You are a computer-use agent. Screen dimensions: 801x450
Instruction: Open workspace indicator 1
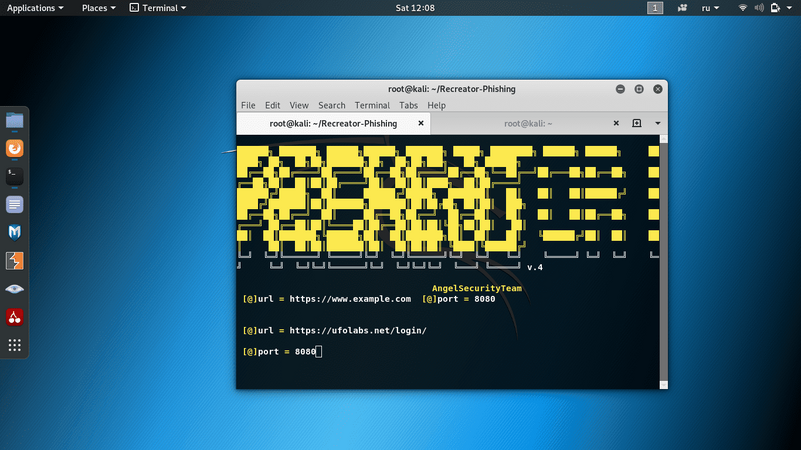(655, 8)
